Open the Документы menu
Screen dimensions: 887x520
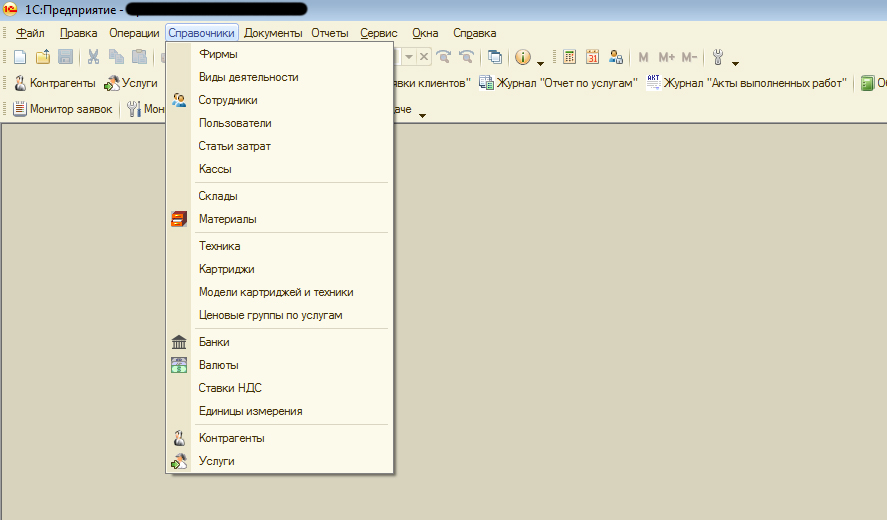pos(272,33)
